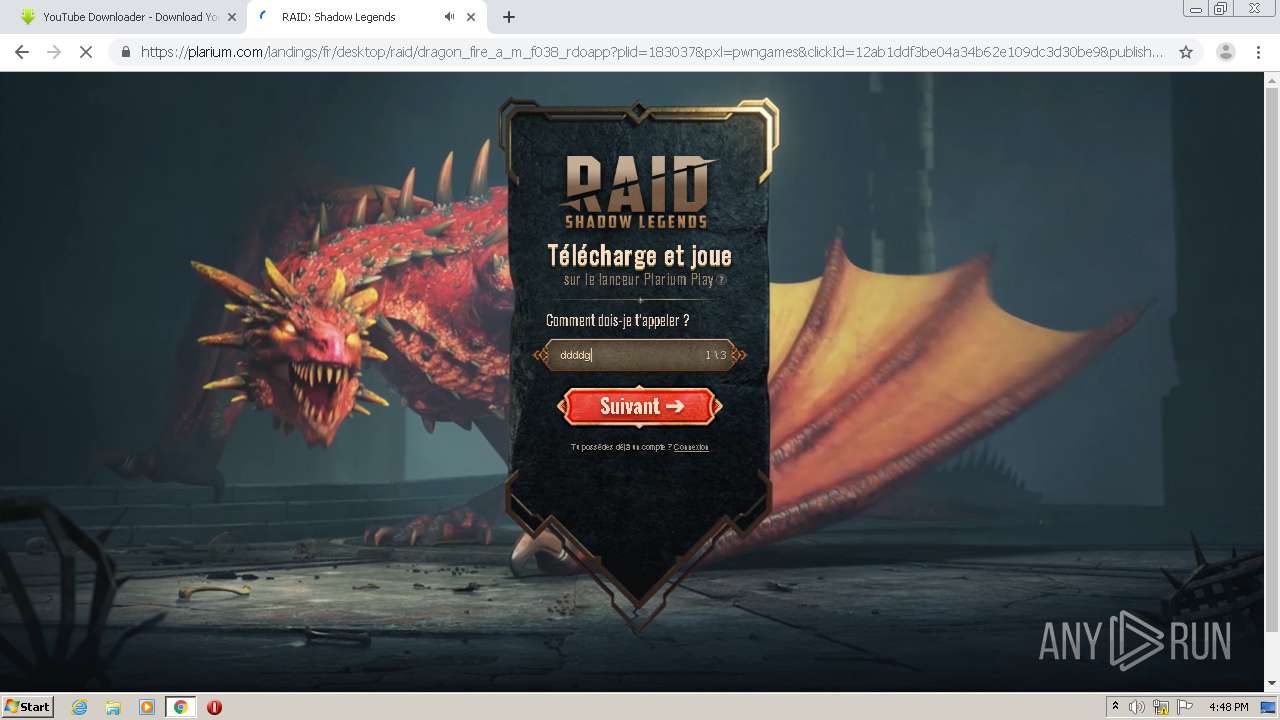
Task: Open a new browser tab
Action: click(508, 17)
